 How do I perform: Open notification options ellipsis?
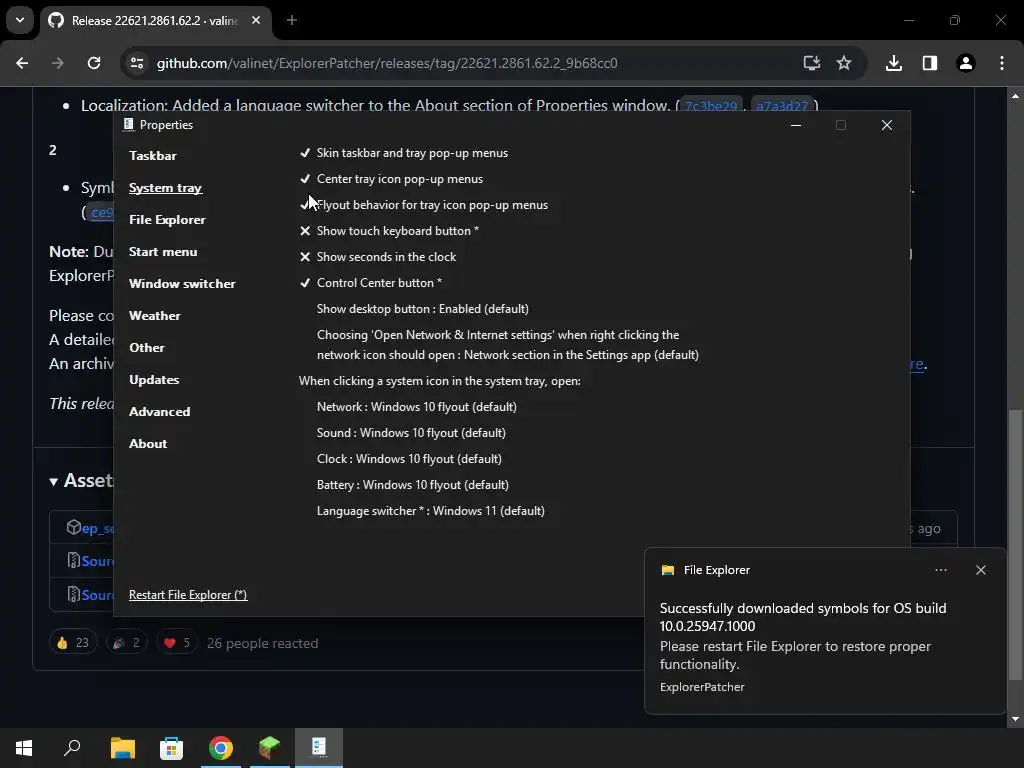(x=941, y=570)
